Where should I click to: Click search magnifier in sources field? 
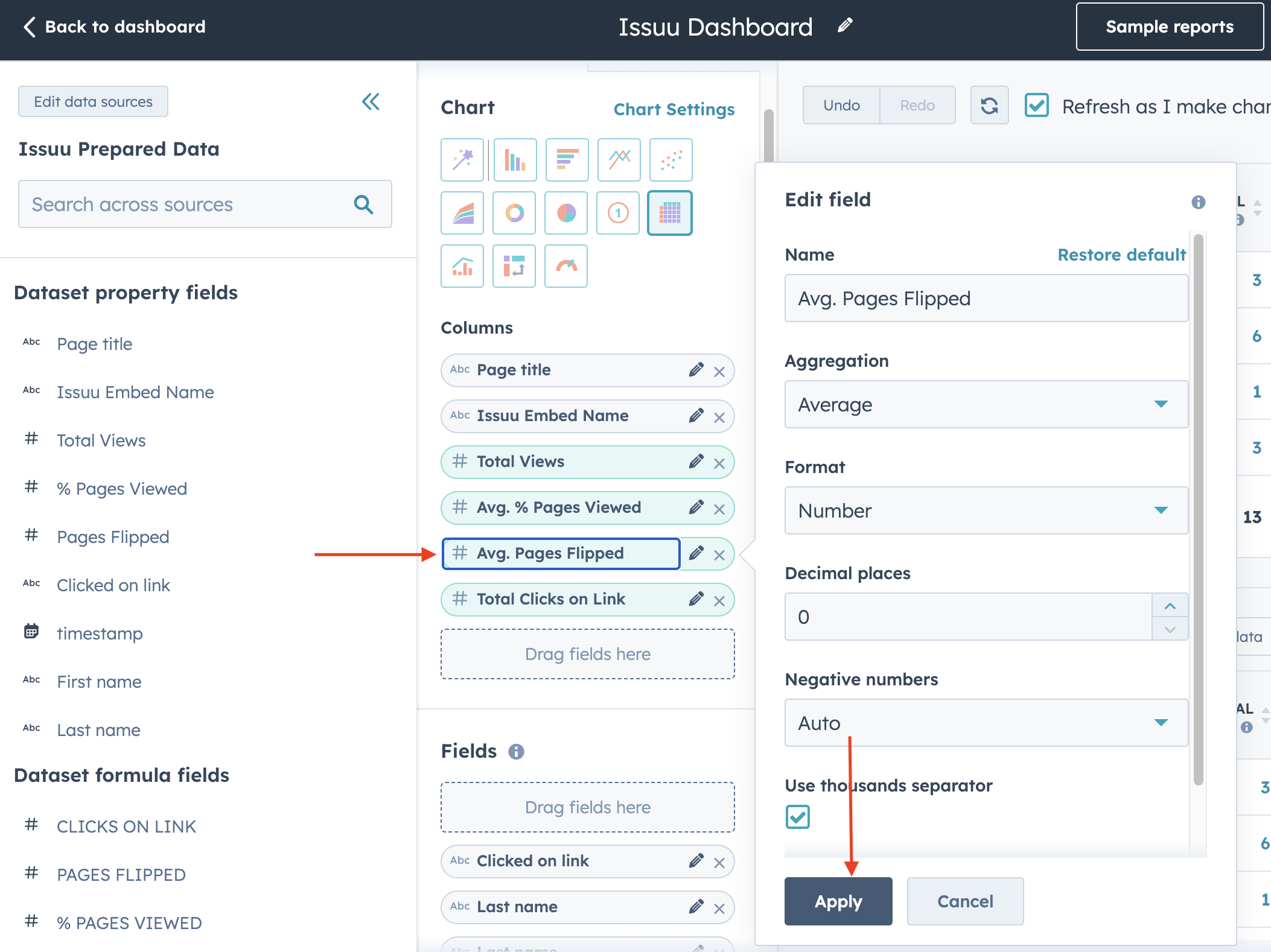363,205
